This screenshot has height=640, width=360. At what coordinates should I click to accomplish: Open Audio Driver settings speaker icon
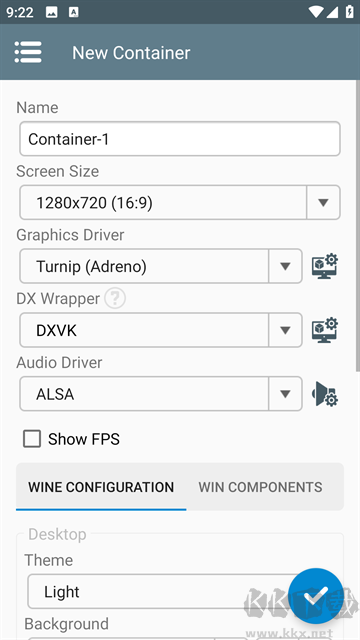pyautogui.click(x=325, y=394)
